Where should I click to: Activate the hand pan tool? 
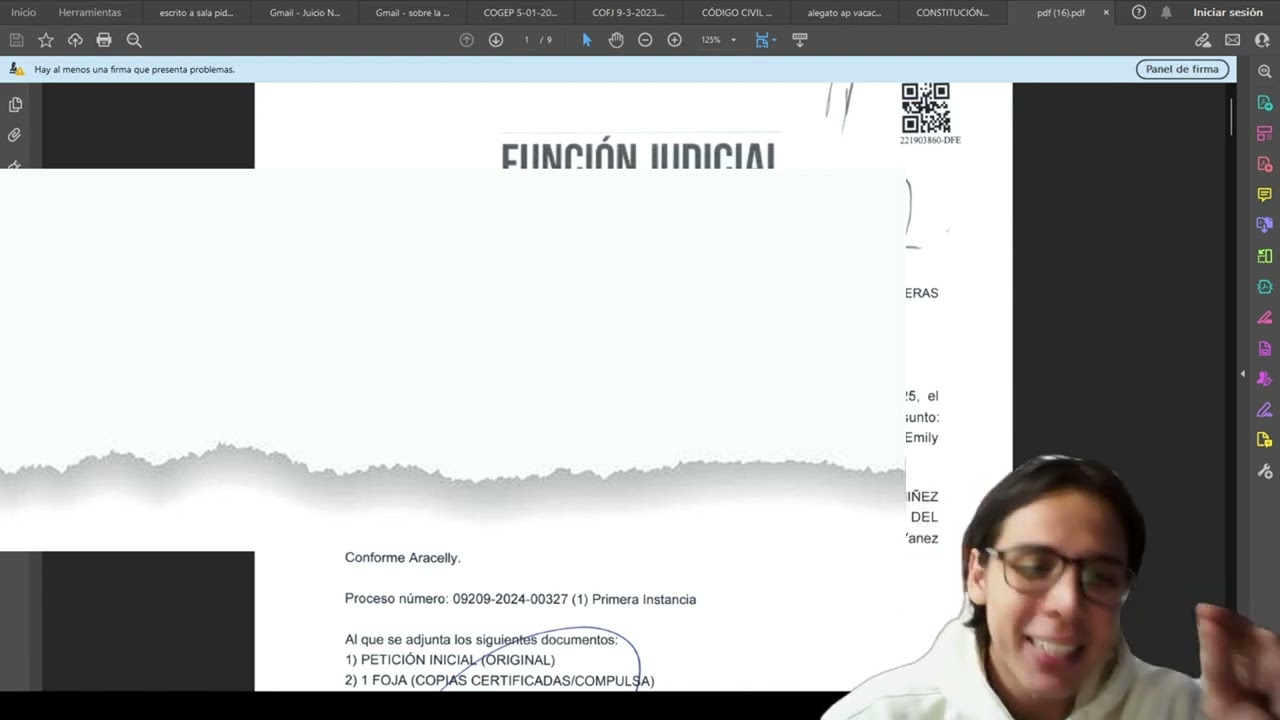(x=616, y=40)
